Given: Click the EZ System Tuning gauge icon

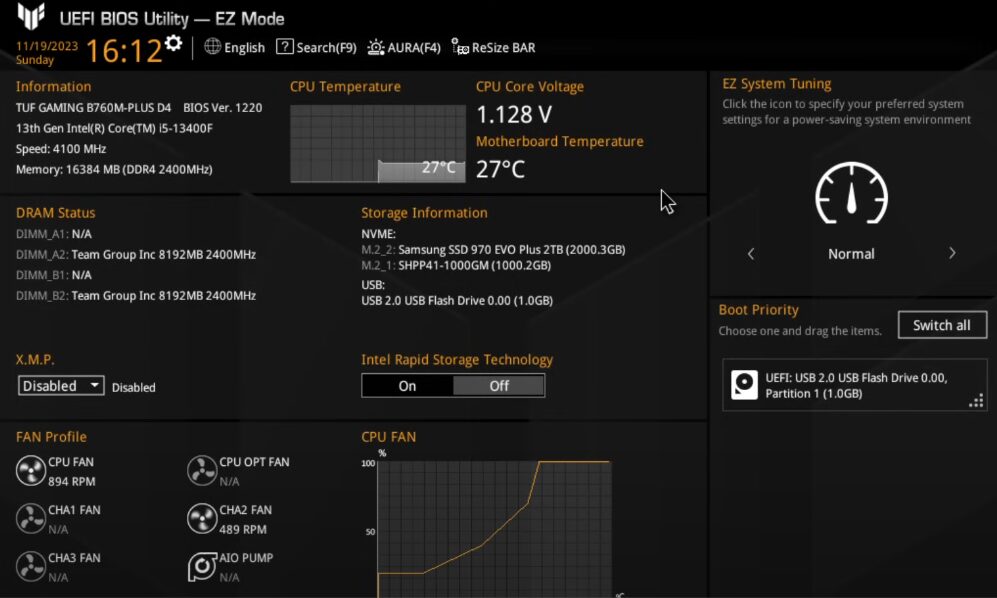Looking at the screenshot, I should (851, 193).
